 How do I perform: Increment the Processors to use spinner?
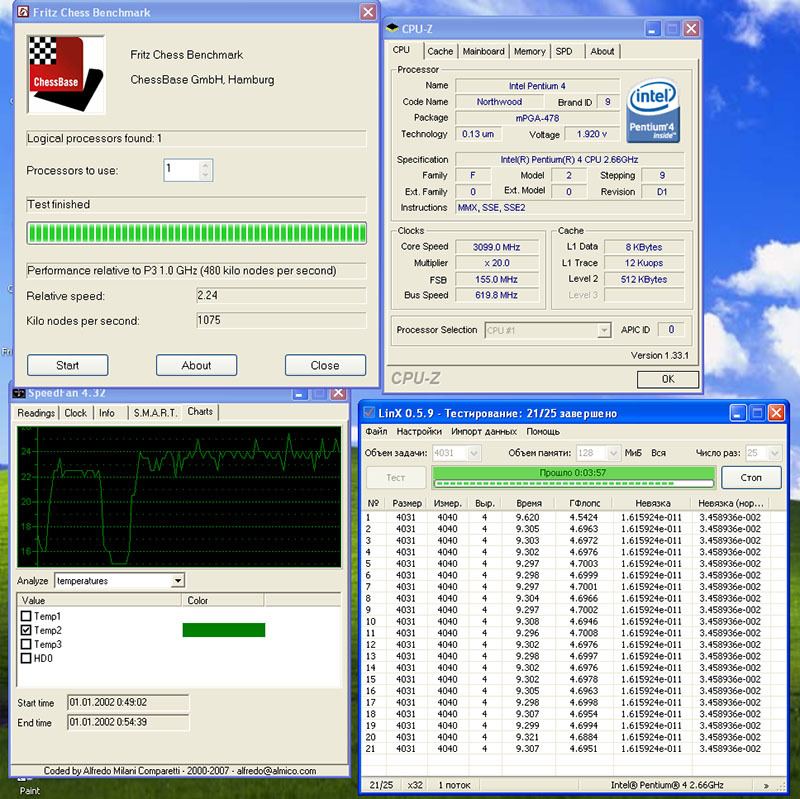point(205,165)
